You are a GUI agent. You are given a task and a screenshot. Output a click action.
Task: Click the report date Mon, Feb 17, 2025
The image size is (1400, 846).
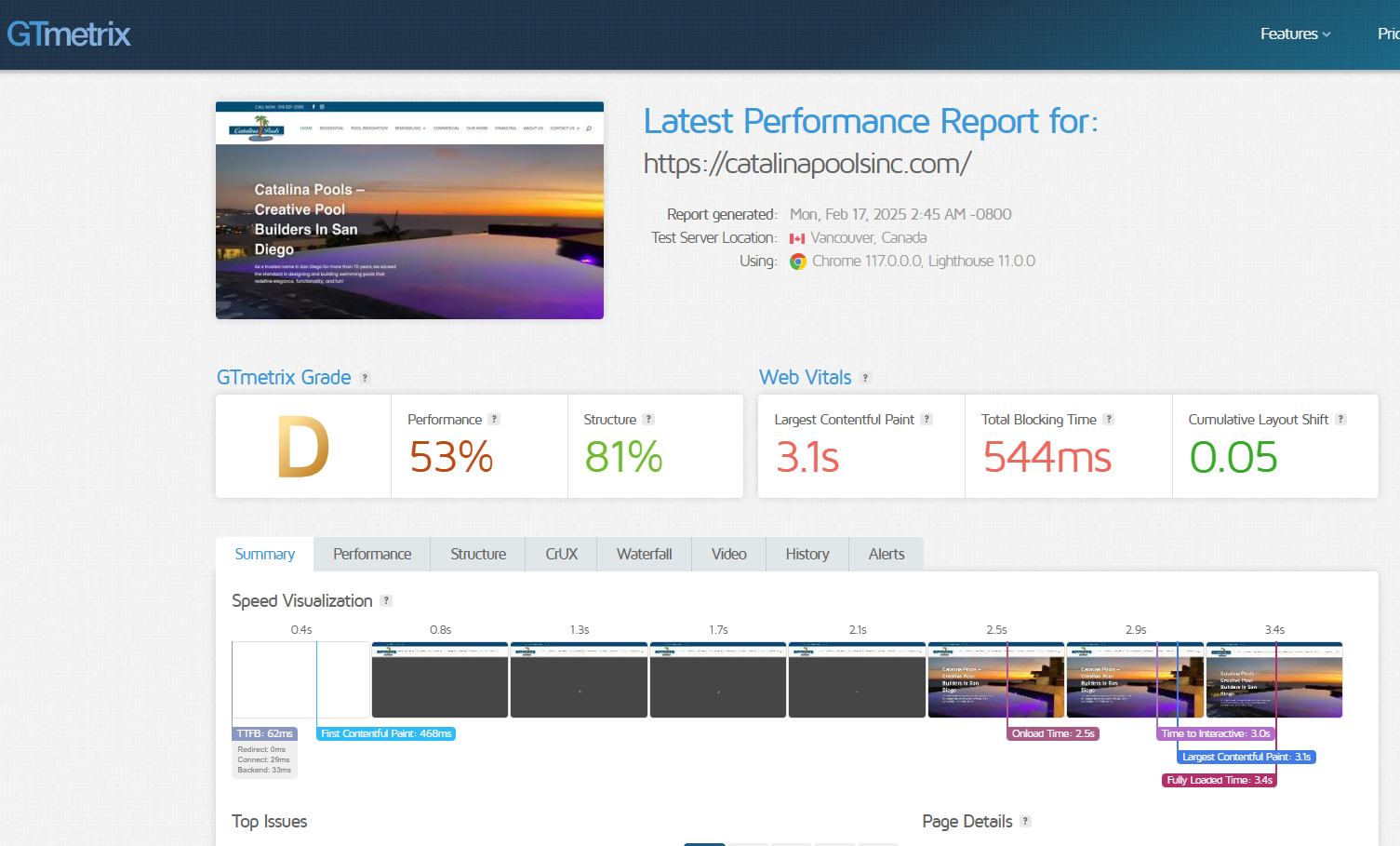[900, 215]
